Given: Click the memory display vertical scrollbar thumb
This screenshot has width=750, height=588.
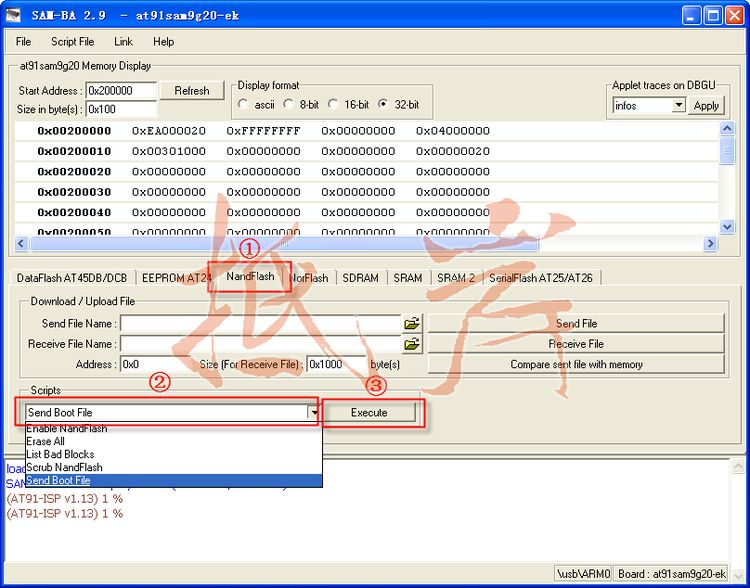Looking at the screenshot, I should (727, 150).
